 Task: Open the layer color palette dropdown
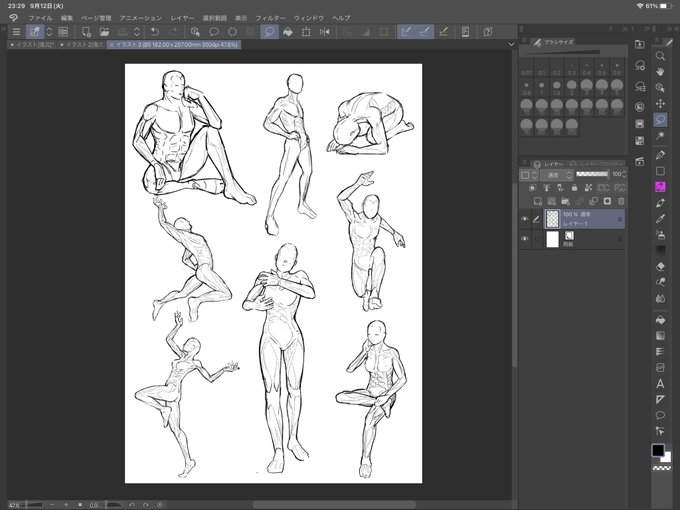pos(529,175)
